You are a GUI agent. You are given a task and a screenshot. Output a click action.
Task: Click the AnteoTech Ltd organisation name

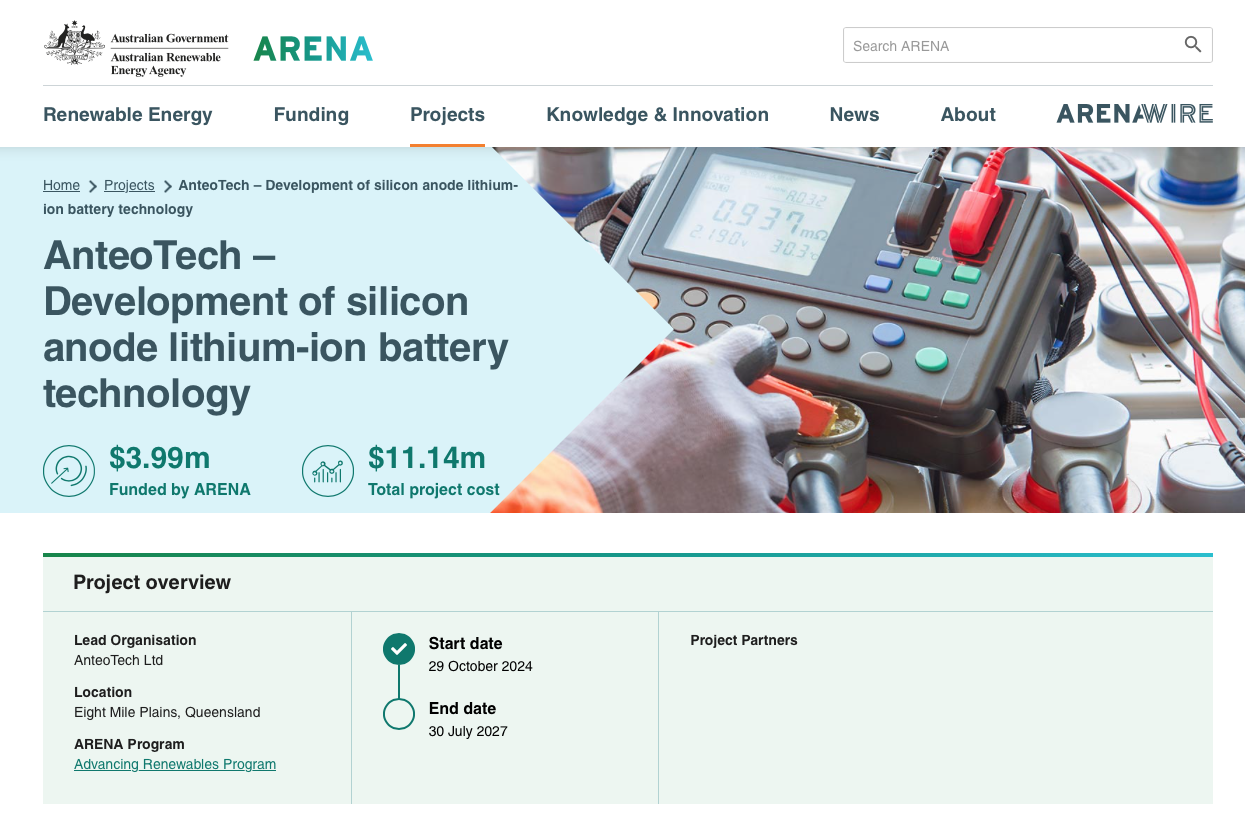tap(118, 660)
